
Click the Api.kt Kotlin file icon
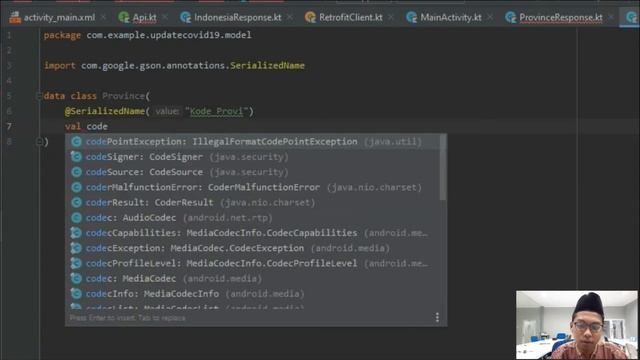click(123, 17)
